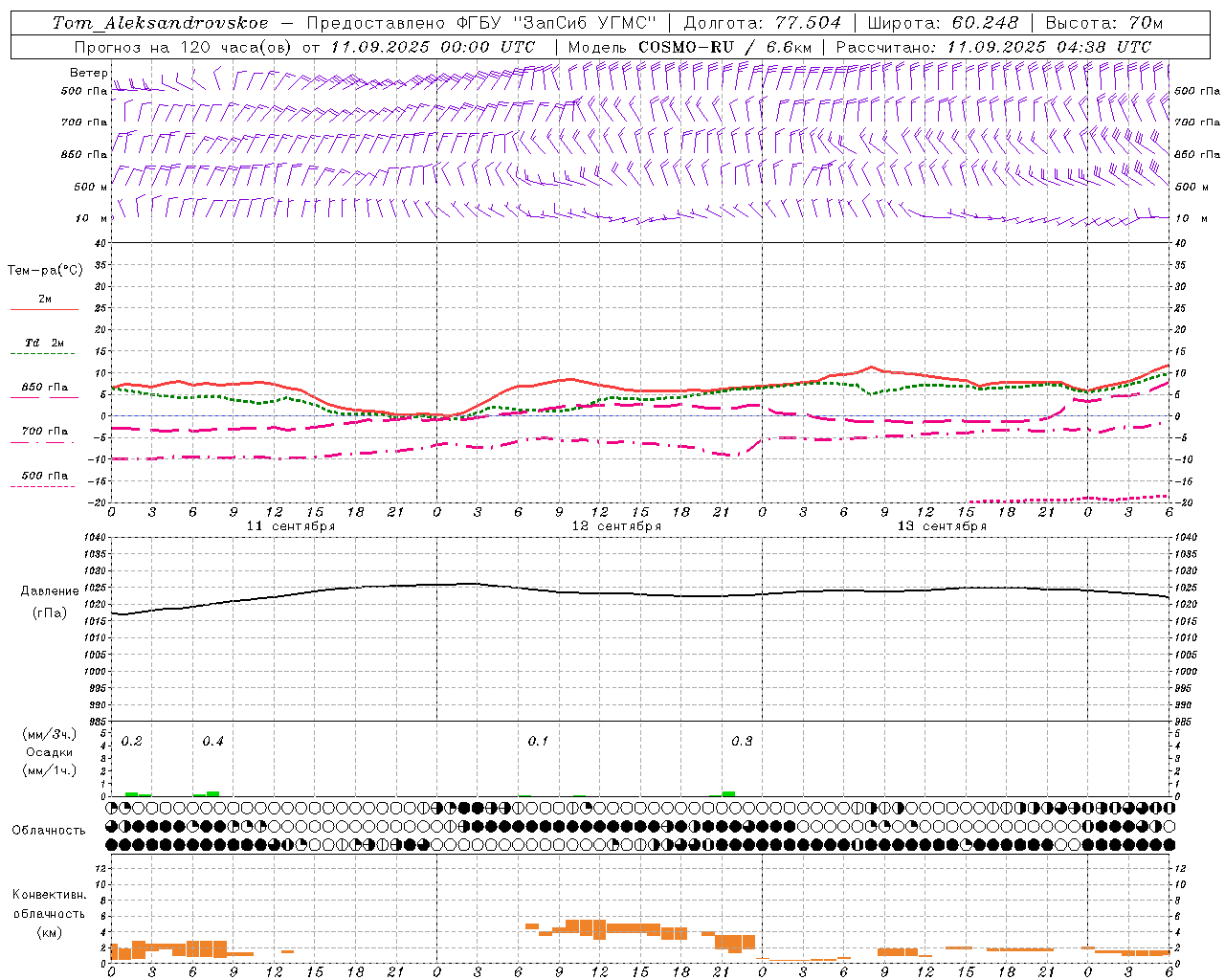Click the Долгота: 77.504 header field
The image size is (1225, 980).
pos(763,23)
